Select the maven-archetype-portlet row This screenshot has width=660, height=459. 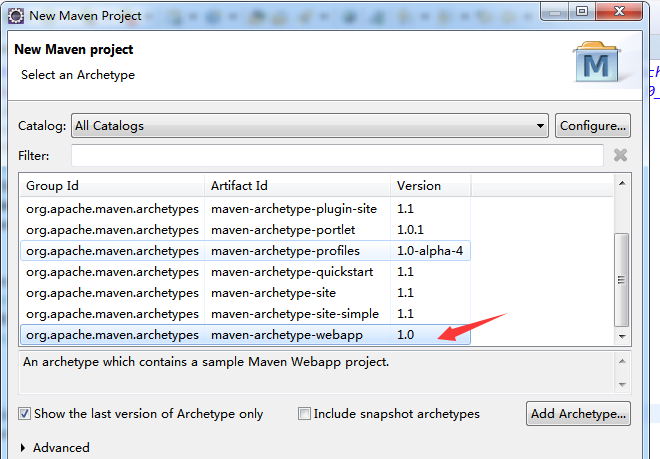pyautogui.click(x=245, y=230)
